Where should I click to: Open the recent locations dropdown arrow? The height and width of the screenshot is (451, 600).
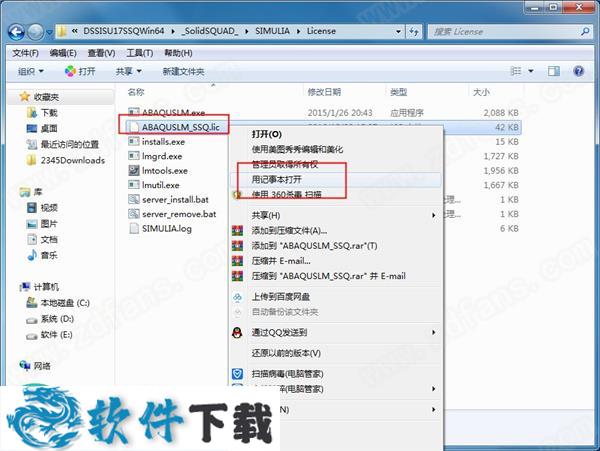click(x=49, y=33)
